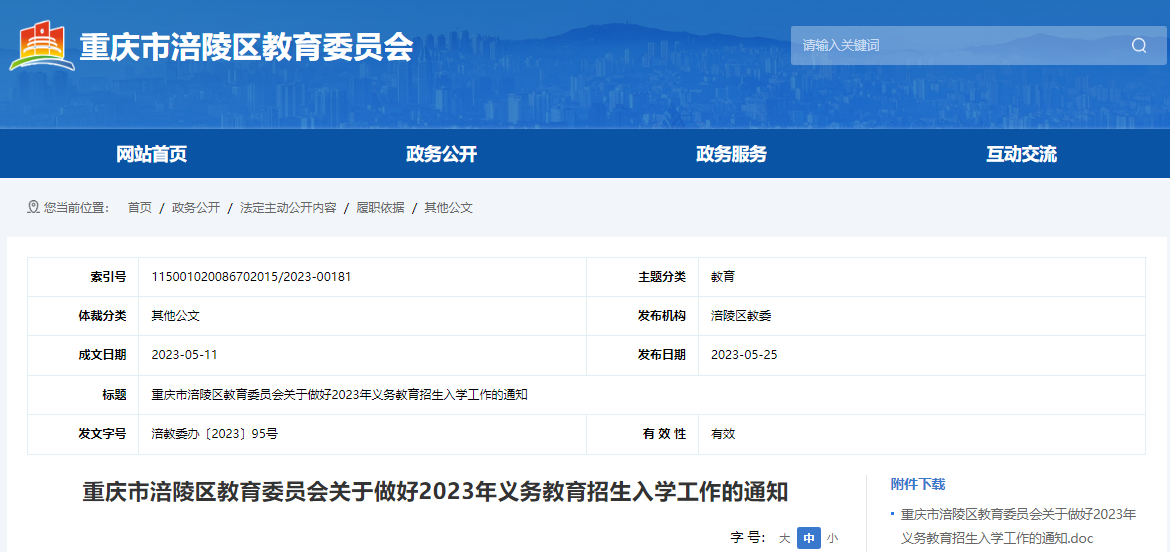Open the 政务服务 navigation menu
This screenshot has width=1170, height=552.
pyautogui.click(x=731, y=154)
